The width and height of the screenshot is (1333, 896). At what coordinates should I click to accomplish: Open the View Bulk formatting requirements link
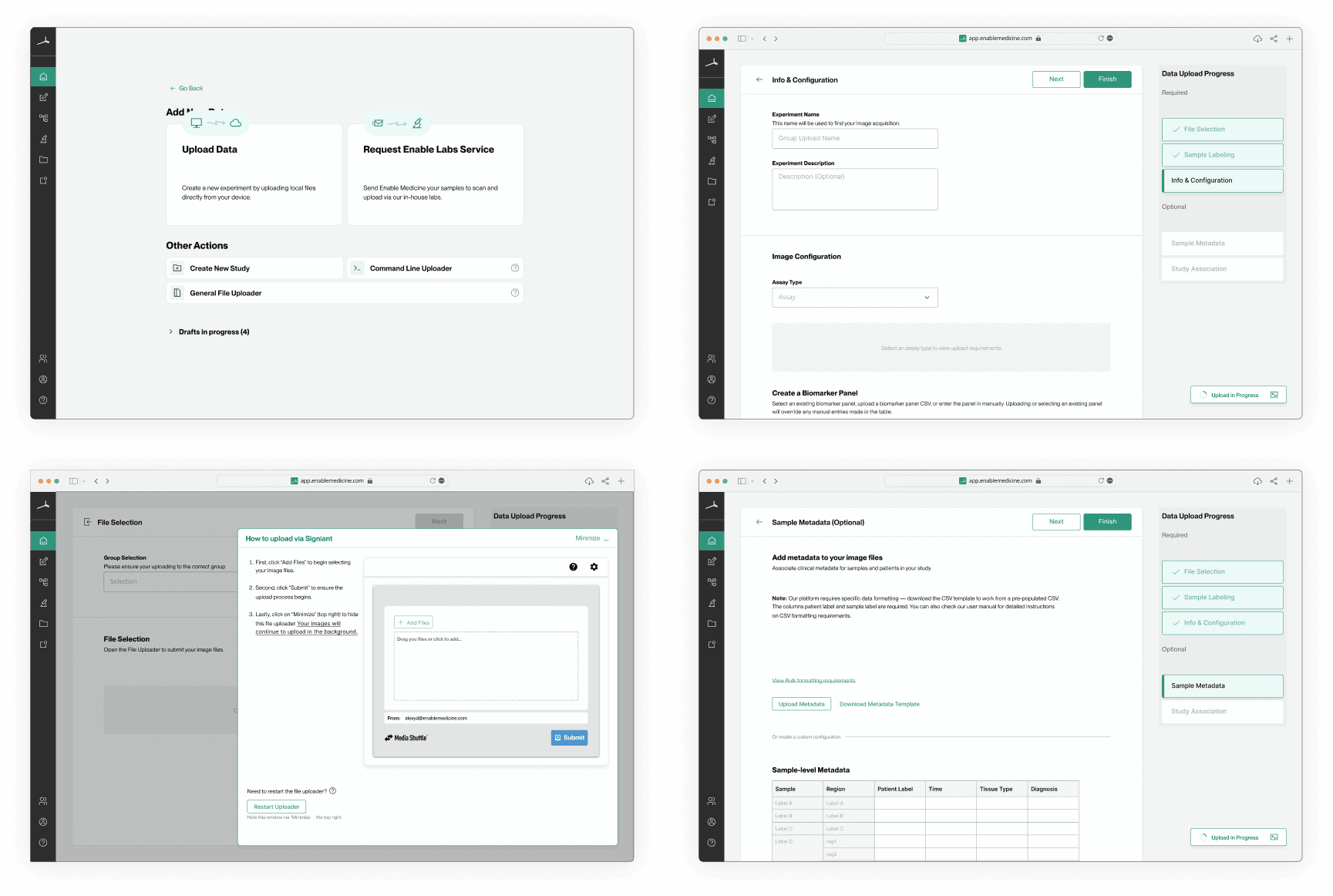click(x=814, y=681)
